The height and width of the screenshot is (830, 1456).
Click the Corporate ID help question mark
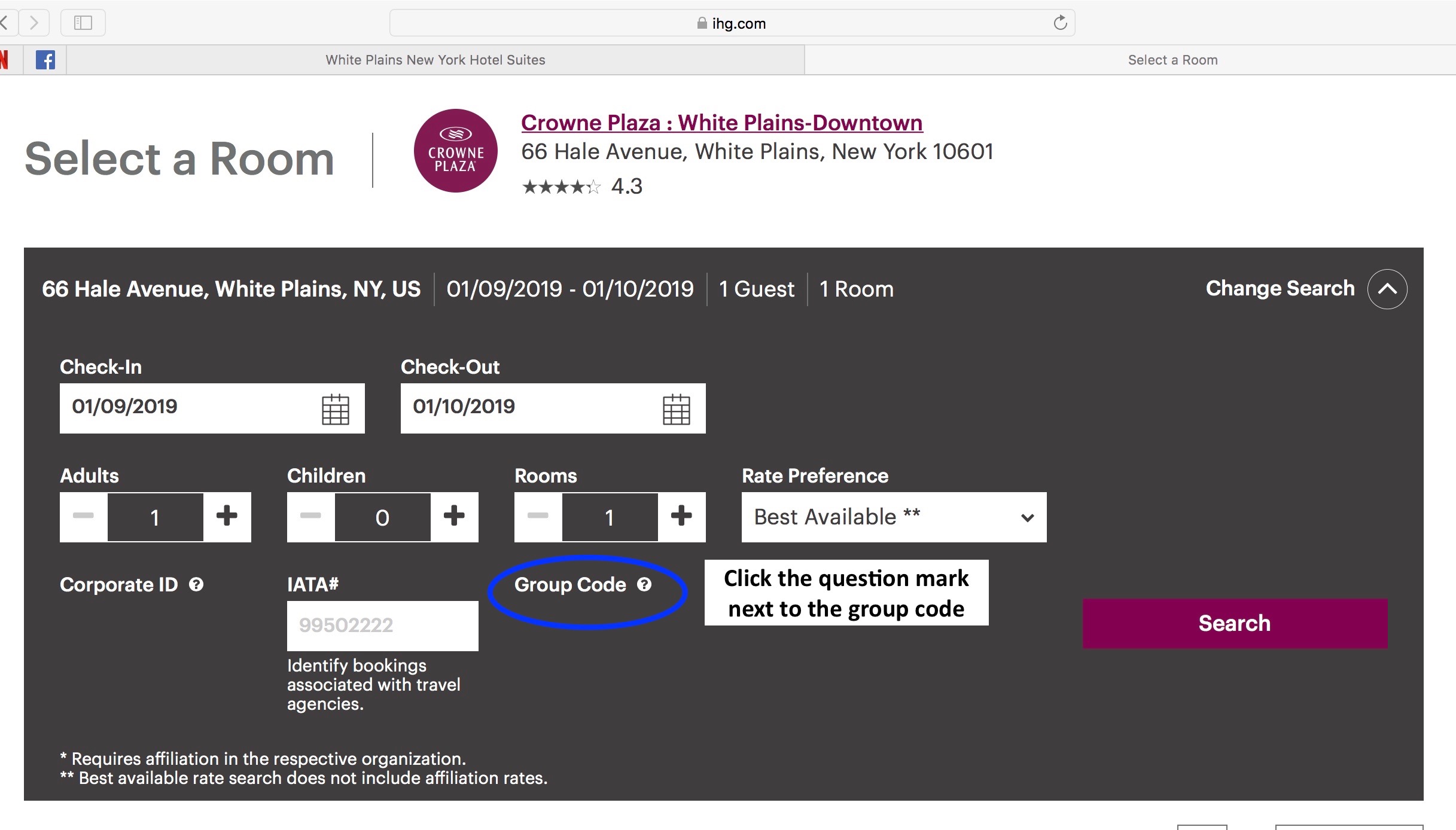[196, 584]
